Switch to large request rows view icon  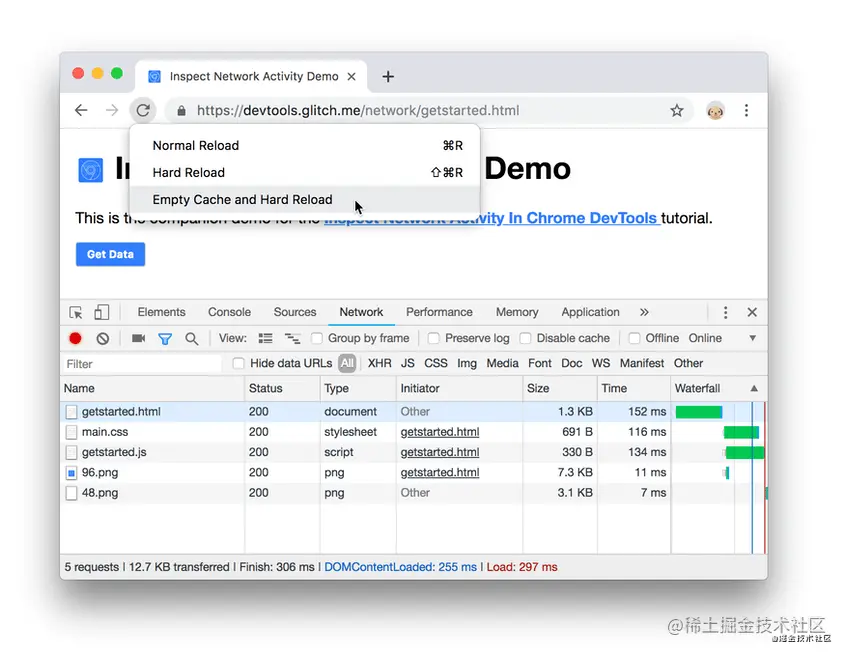(x=265, y=338)
